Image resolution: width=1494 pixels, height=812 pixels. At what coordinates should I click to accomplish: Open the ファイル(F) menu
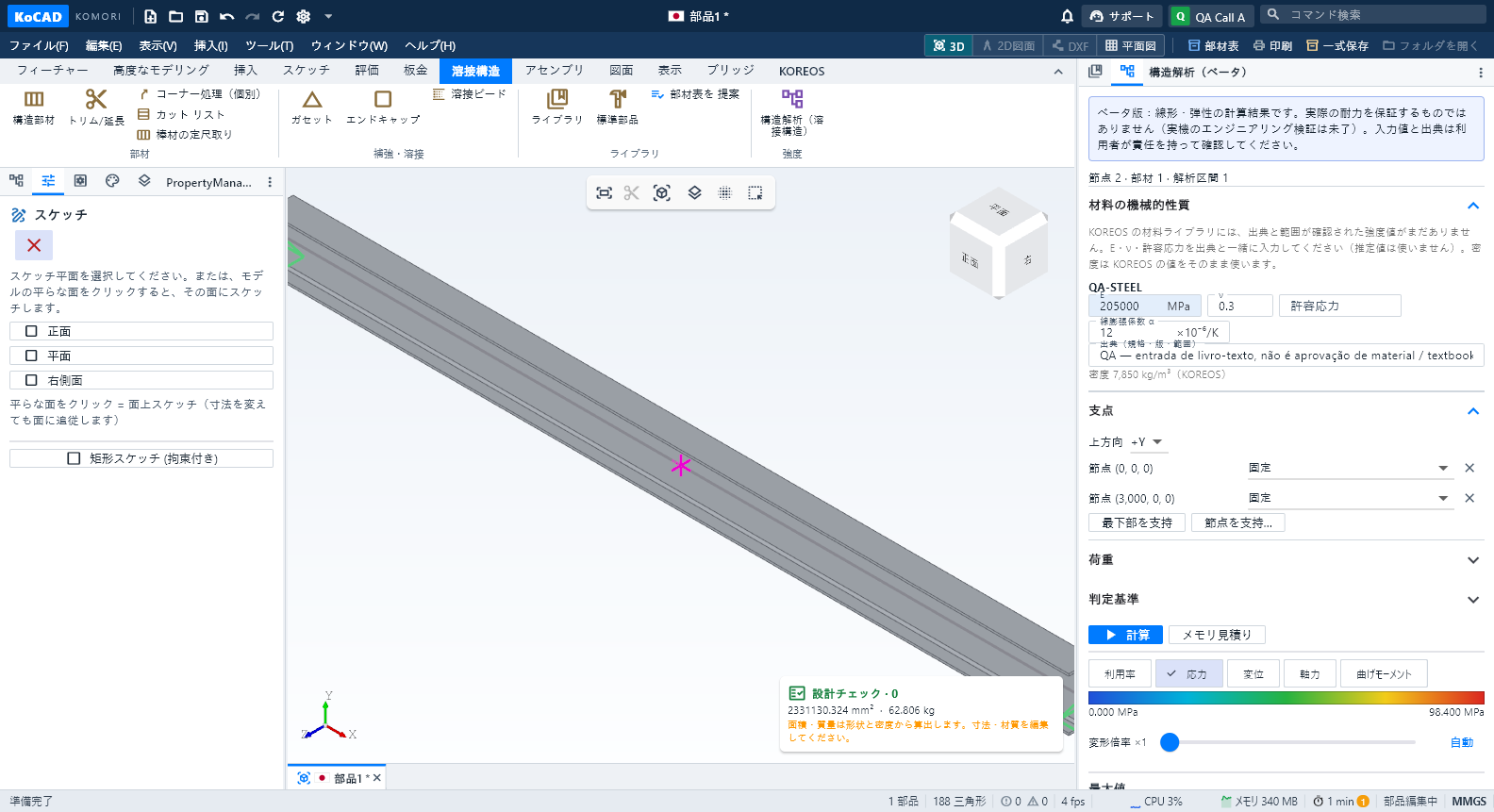39,45
